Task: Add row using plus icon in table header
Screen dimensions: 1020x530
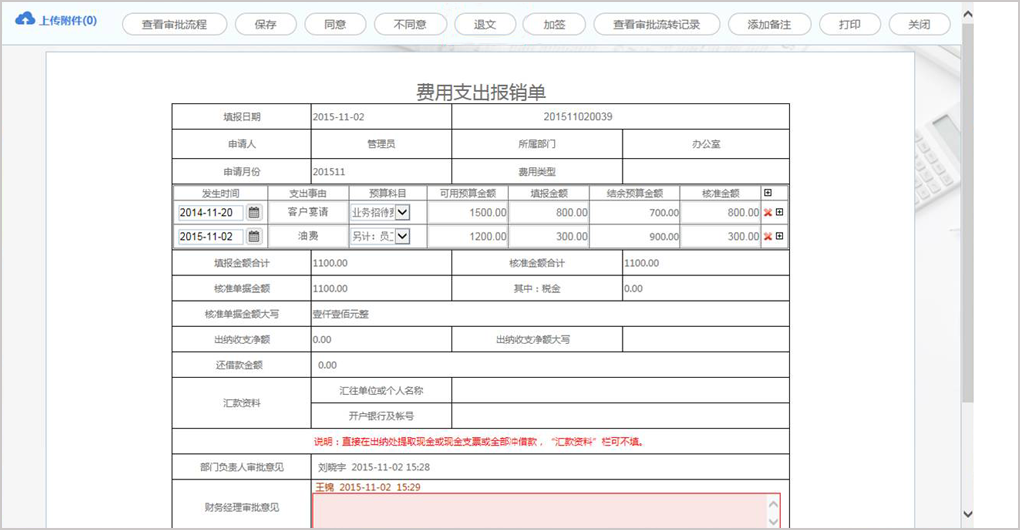Action: (768, 193)
